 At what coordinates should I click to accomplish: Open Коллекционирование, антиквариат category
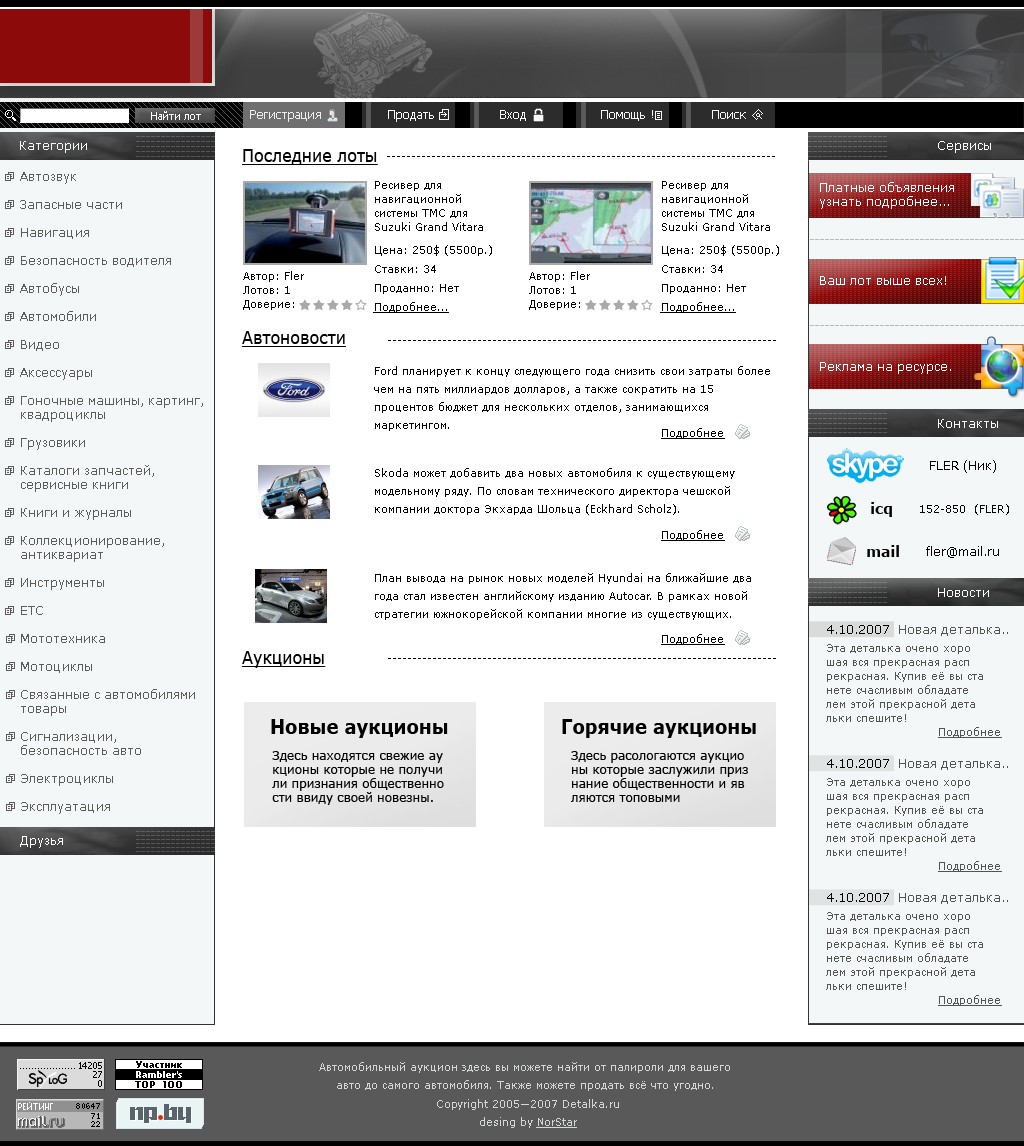(93, 547)
